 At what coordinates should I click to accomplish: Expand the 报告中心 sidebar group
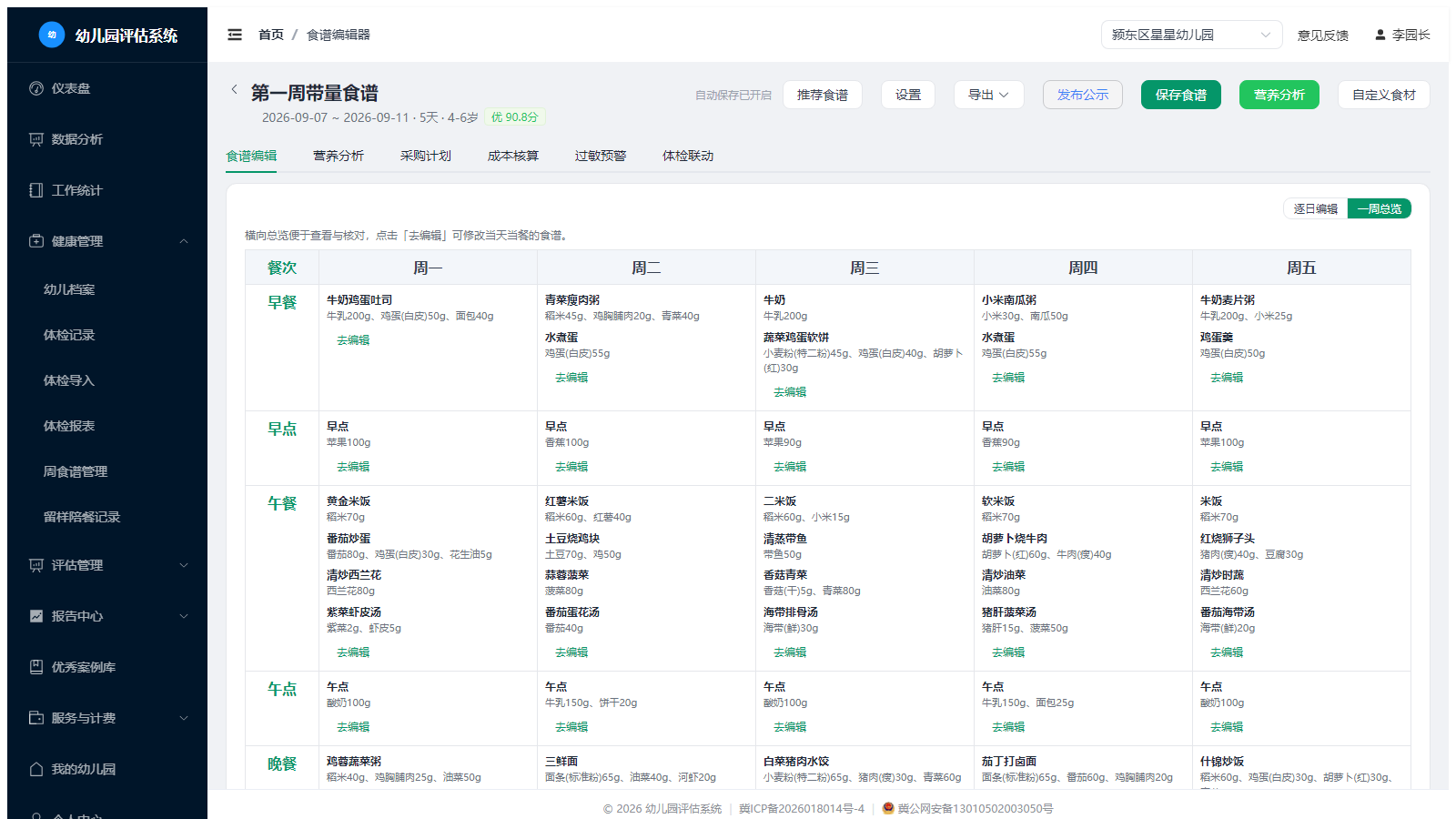(x=107, y=616)
